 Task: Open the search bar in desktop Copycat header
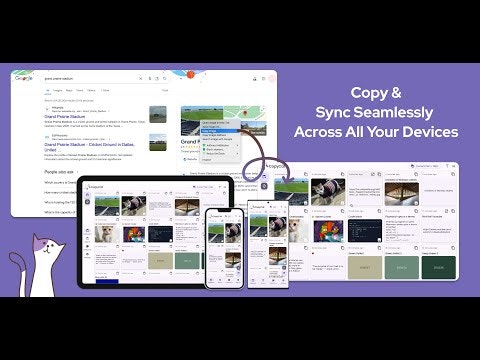(x=425, y=166)
